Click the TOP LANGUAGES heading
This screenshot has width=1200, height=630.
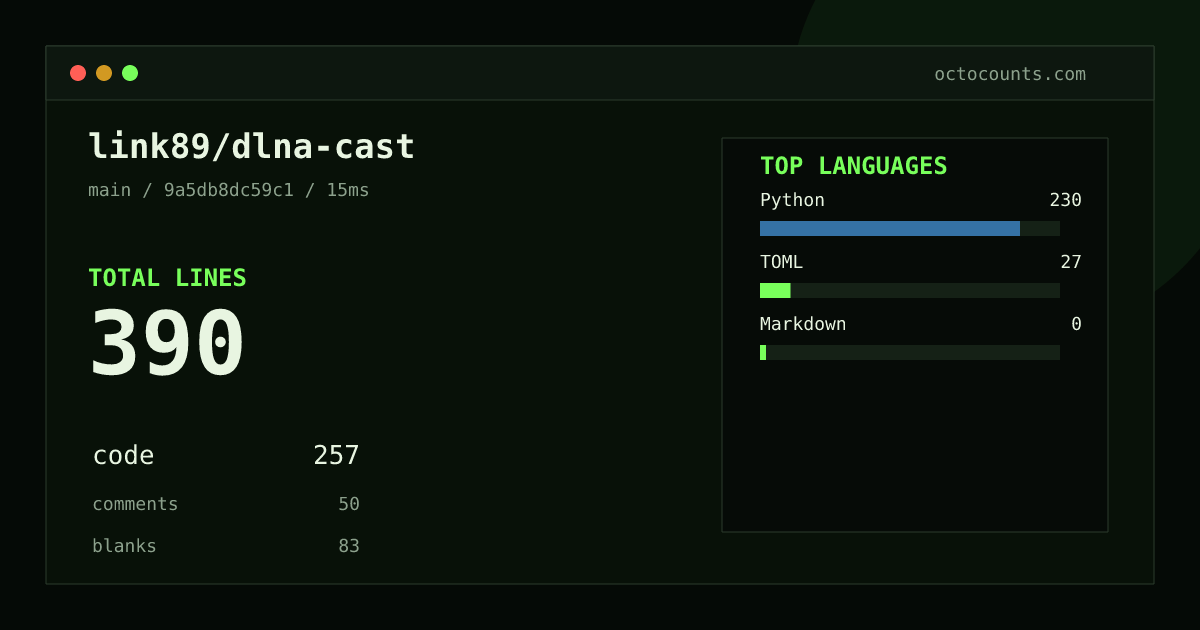point(853,166)
